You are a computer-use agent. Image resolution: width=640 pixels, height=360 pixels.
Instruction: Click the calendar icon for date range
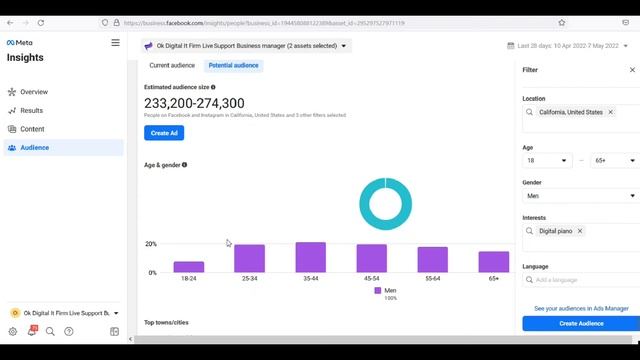511,45
